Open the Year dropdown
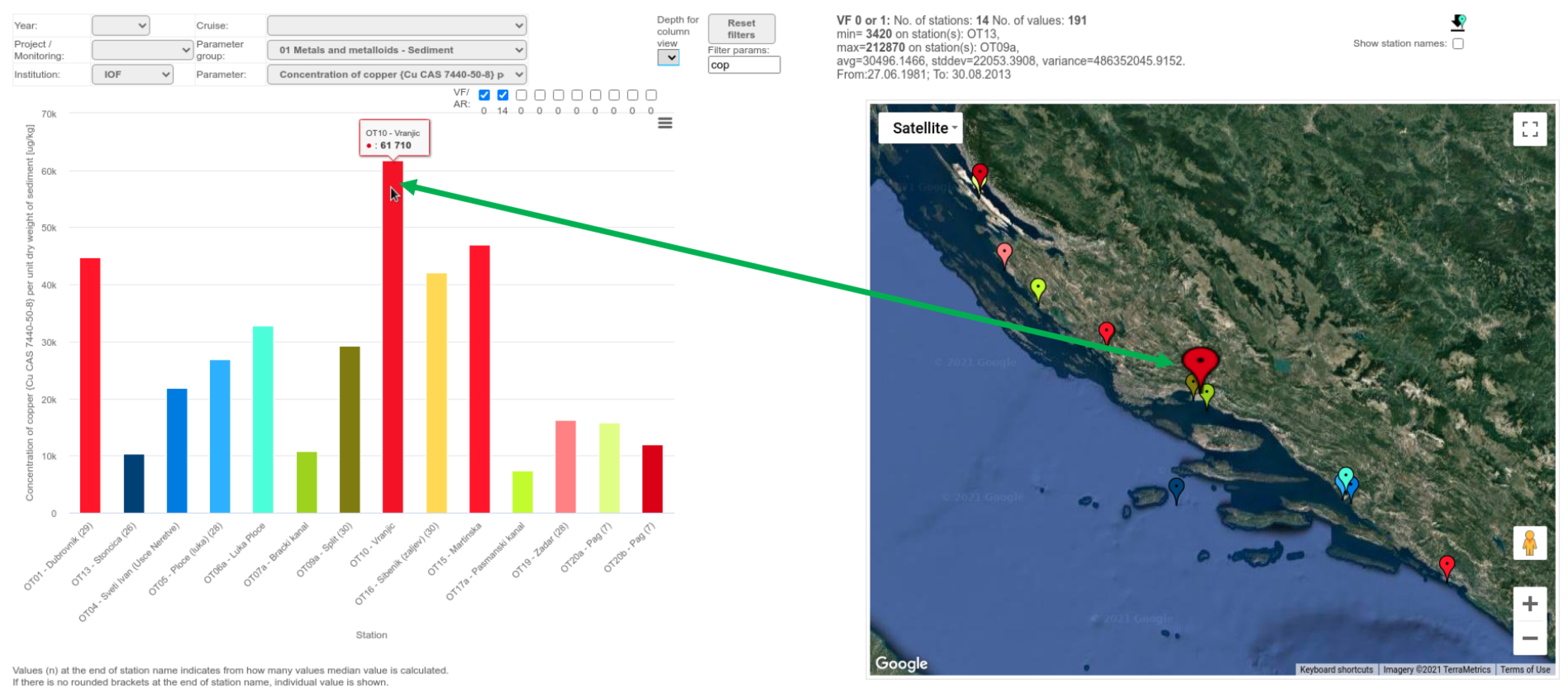This screenshot has width=1568, height=694. 121,26
